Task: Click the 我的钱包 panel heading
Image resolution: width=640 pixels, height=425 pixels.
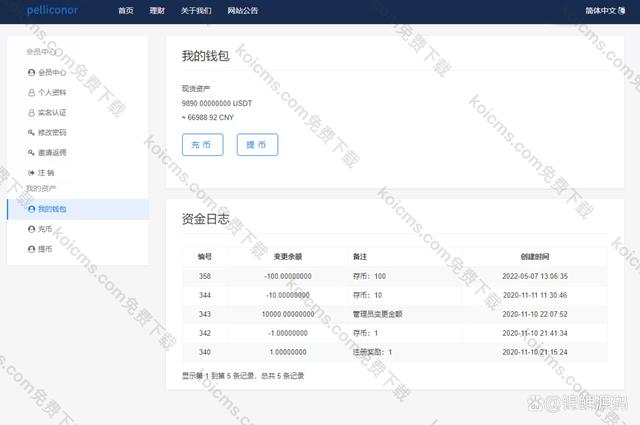Action: (206, 56)
